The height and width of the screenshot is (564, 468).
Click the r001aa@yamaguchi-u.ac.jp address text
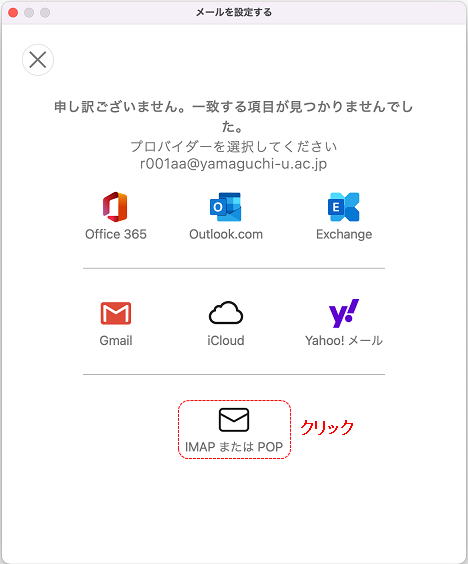(233, 164)
